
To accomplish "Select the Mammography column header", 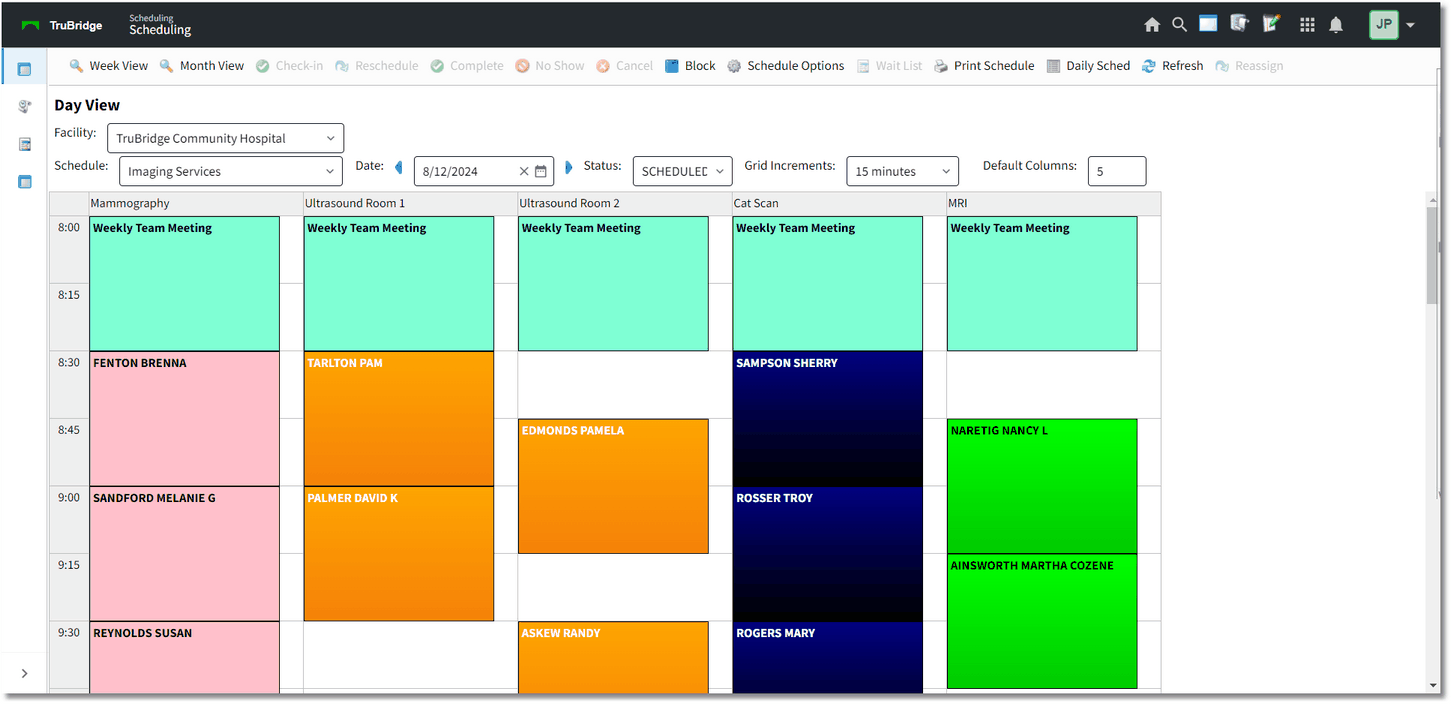I will click(195, 203).
